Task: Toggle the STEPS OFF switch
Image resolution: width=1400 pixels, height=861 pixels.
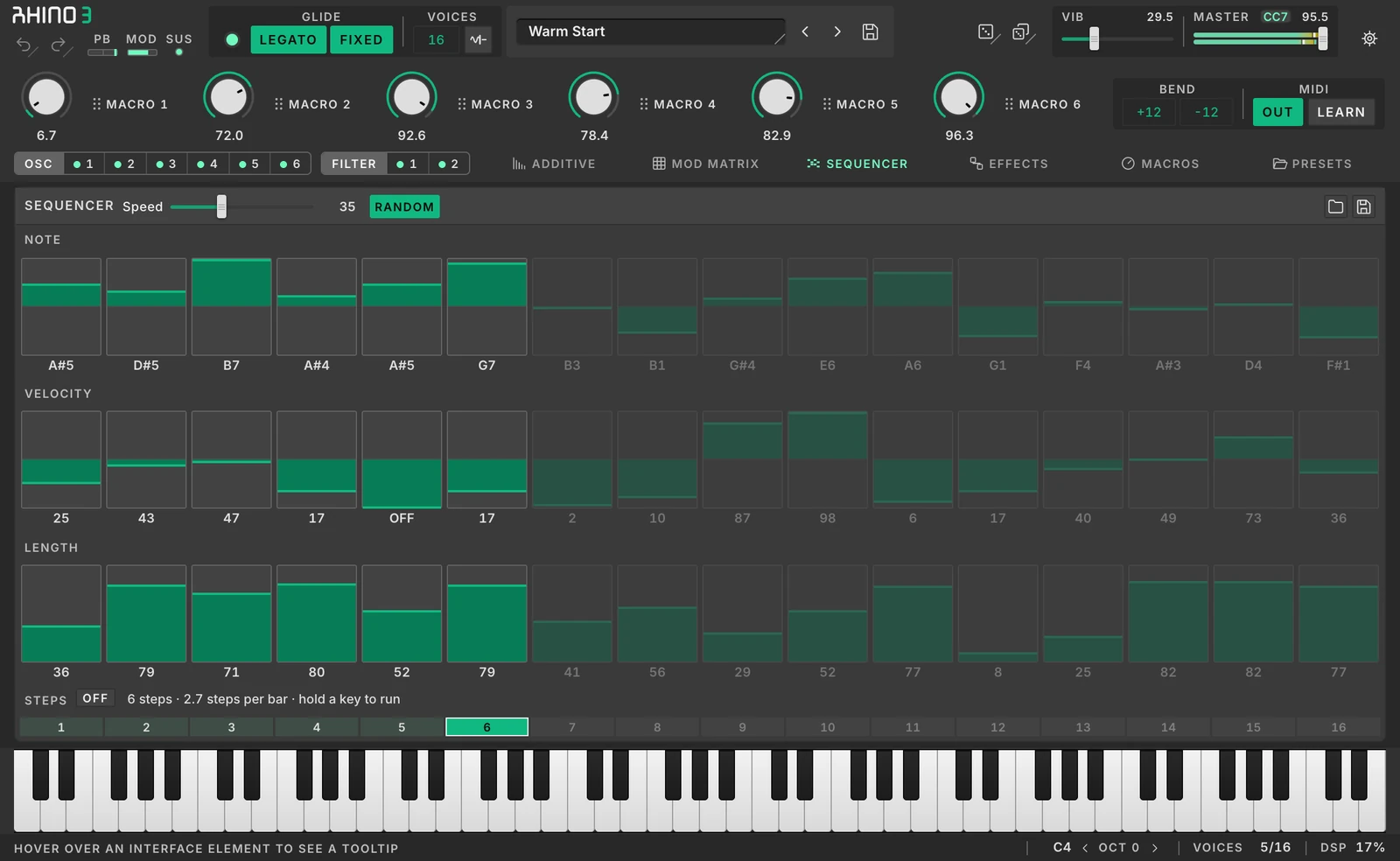Action: tap(95, 698)
